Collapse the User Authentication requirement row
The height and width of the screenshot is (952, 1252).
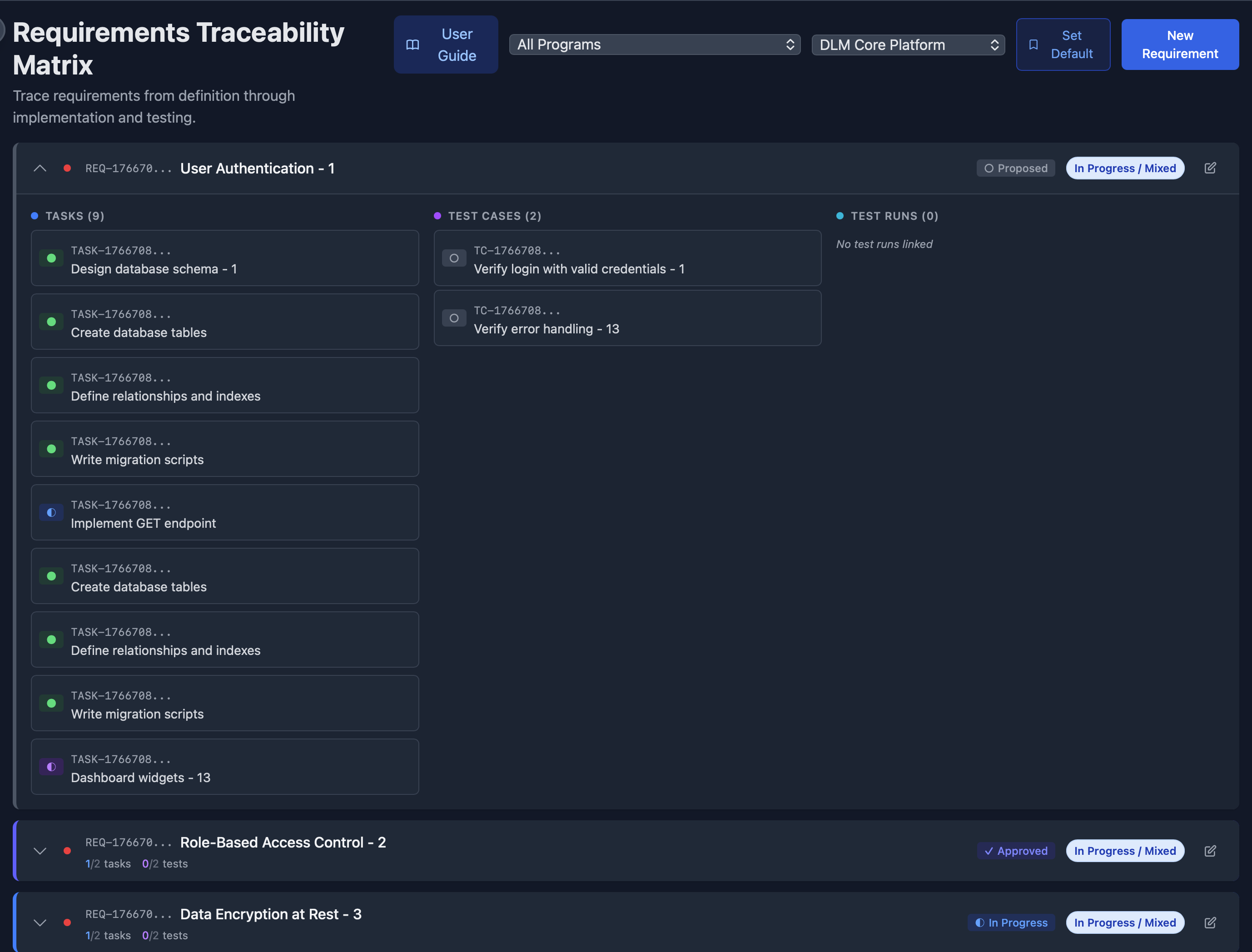(40, 169)
